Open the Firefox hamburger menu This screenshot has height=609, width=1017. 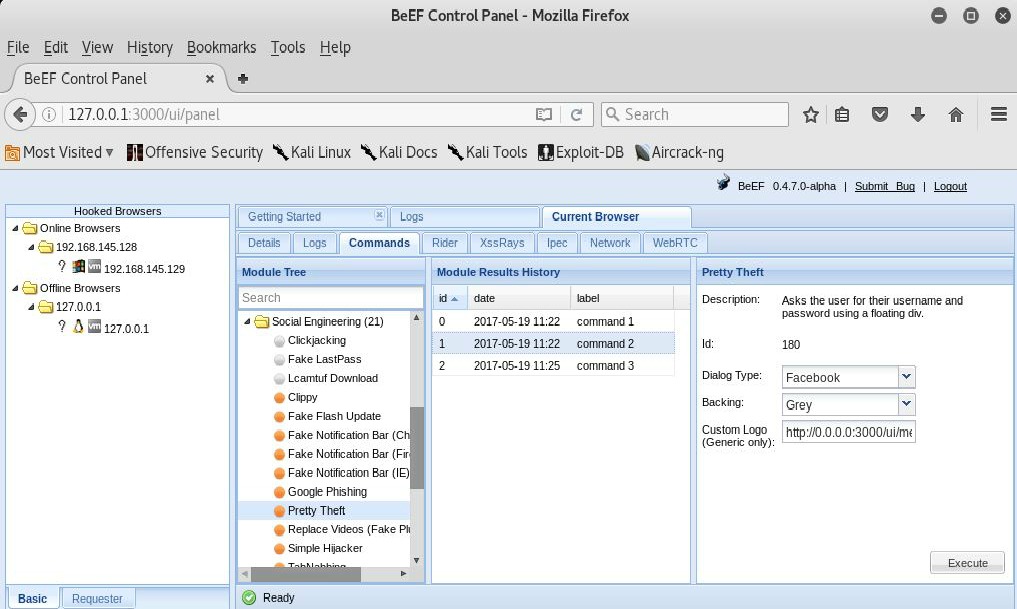999,115
